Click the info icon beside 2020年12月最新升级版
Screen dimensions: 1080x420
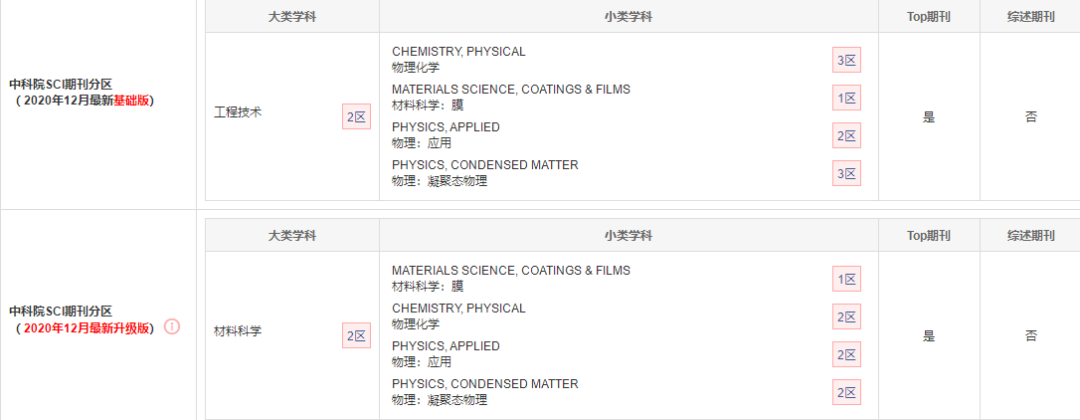click(172, 327)
